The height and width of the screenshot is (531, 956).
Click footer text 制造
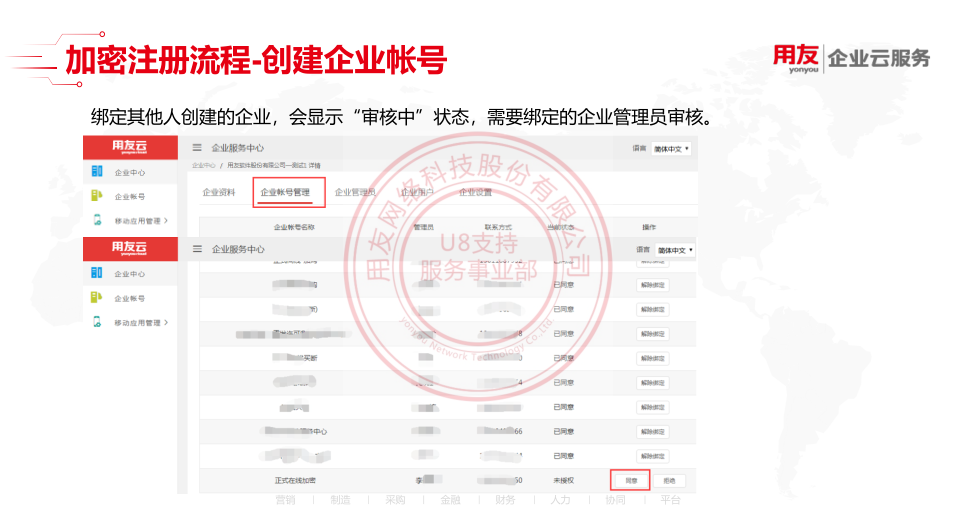pos(340,500)
